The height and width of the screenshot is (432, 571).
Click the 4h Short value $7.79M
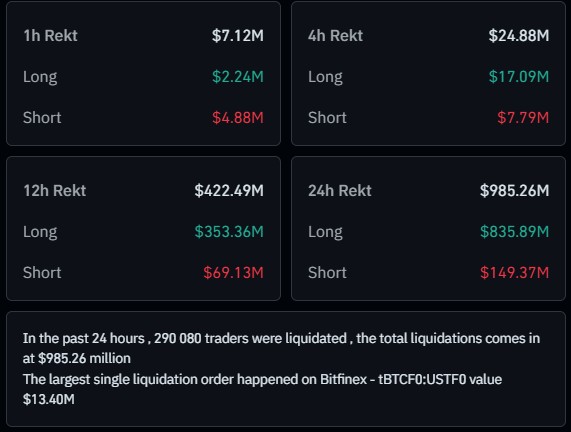[x=523, y=118]
